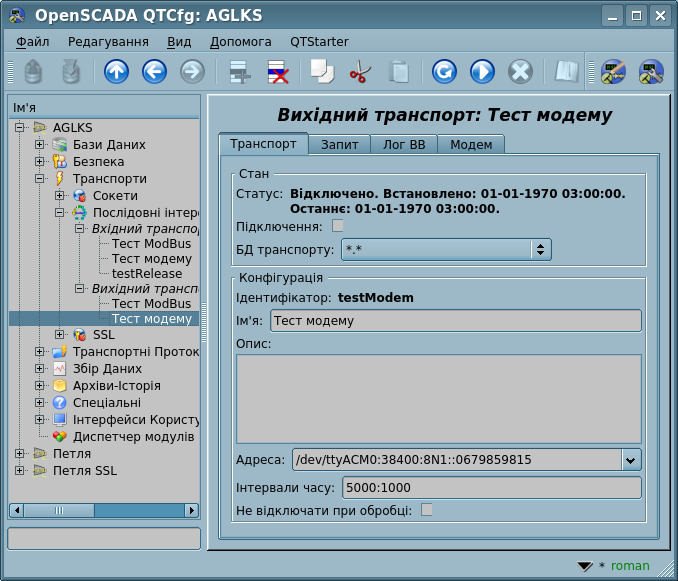
Task: Open the Вид menu
Action: coord(179,42)
